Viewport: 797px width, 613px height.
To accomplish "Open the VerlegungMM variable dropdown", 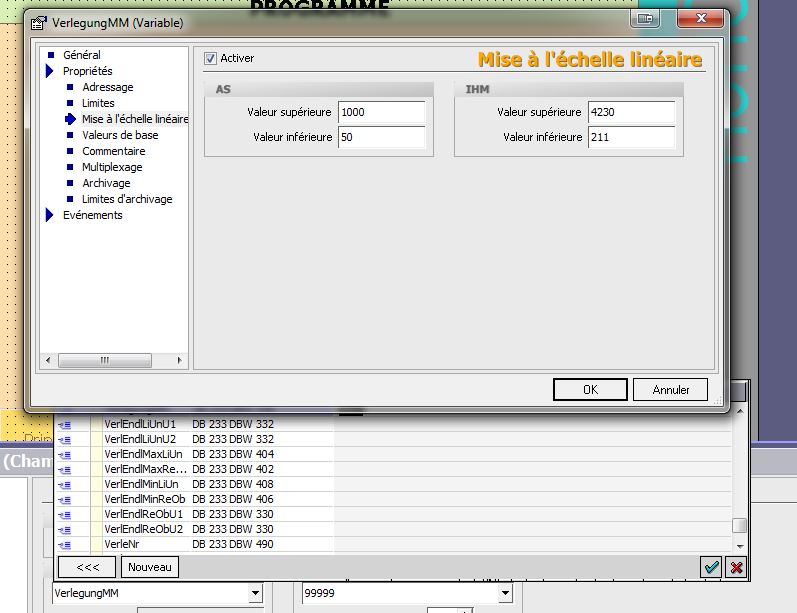I will pos(254,594).
